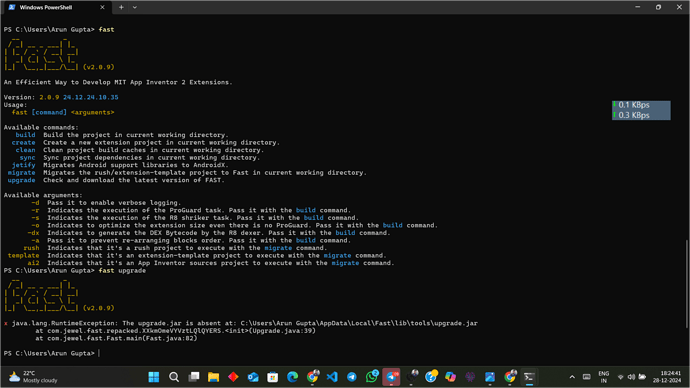
Task: Click the 'jetify' command name
Action: [x=24, y=165]
